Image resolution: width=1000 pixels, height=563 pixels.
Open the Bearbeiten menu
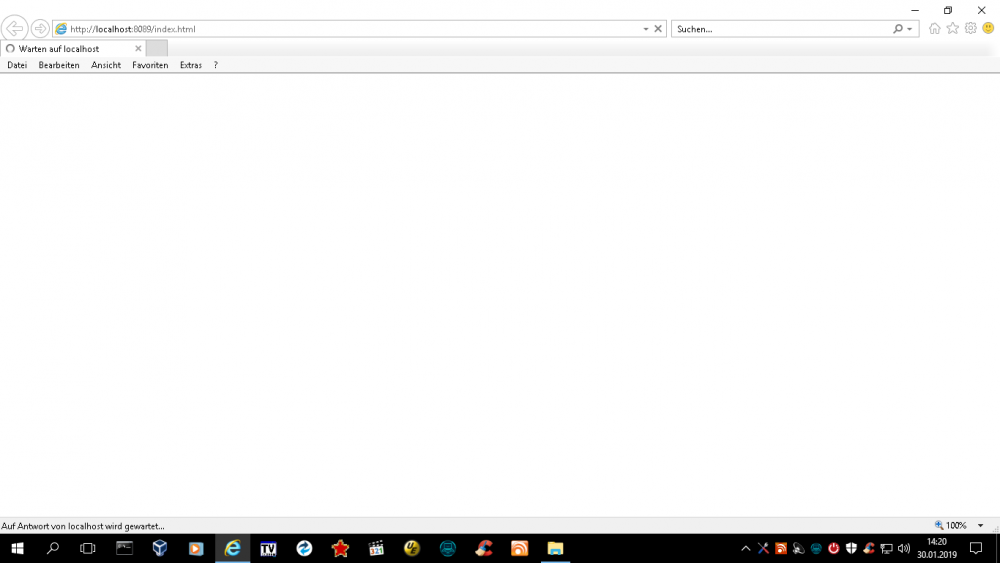[x=59, y=65]
